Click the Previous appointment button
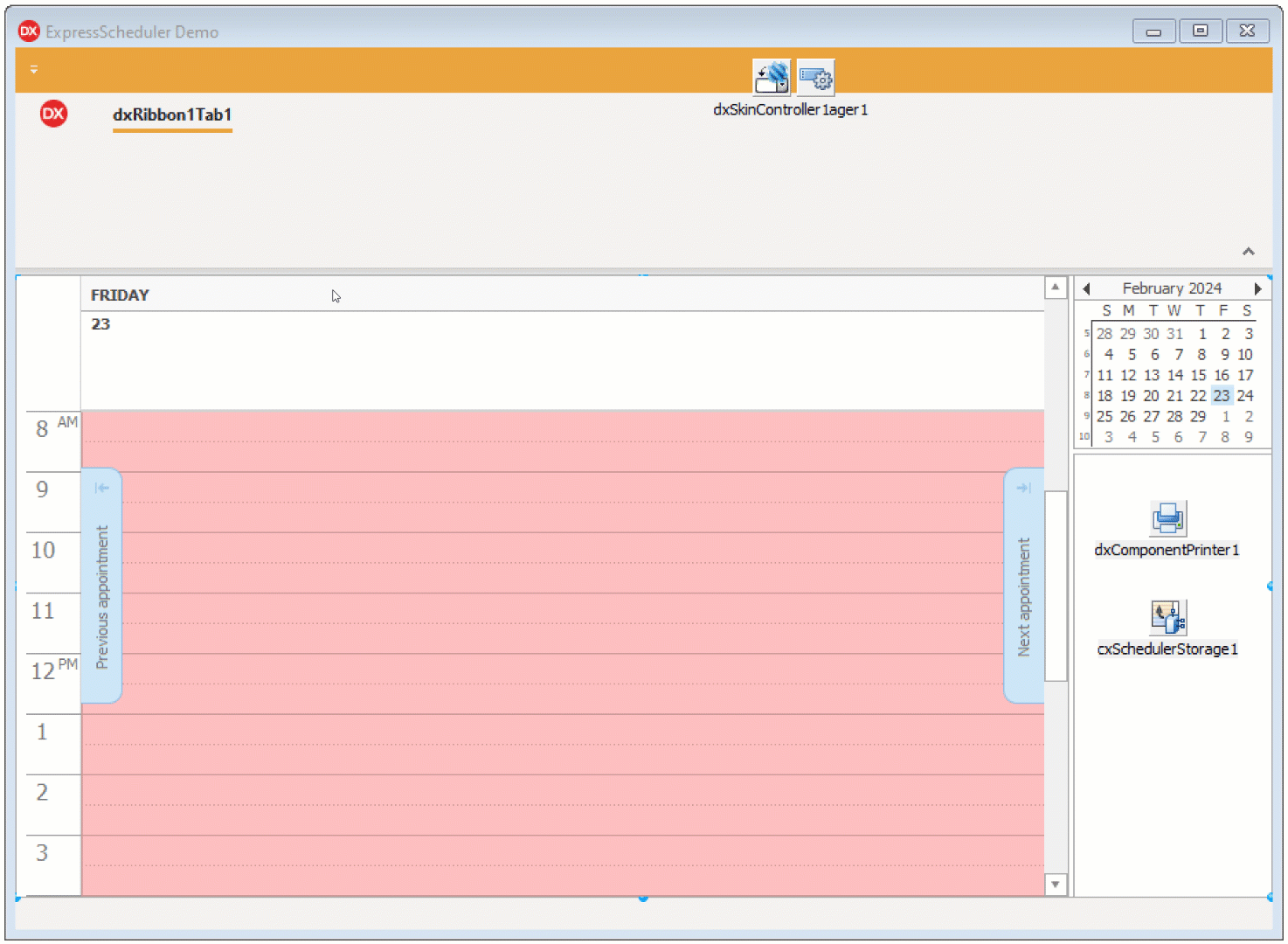1288x944 pixels. coord(101,586)
